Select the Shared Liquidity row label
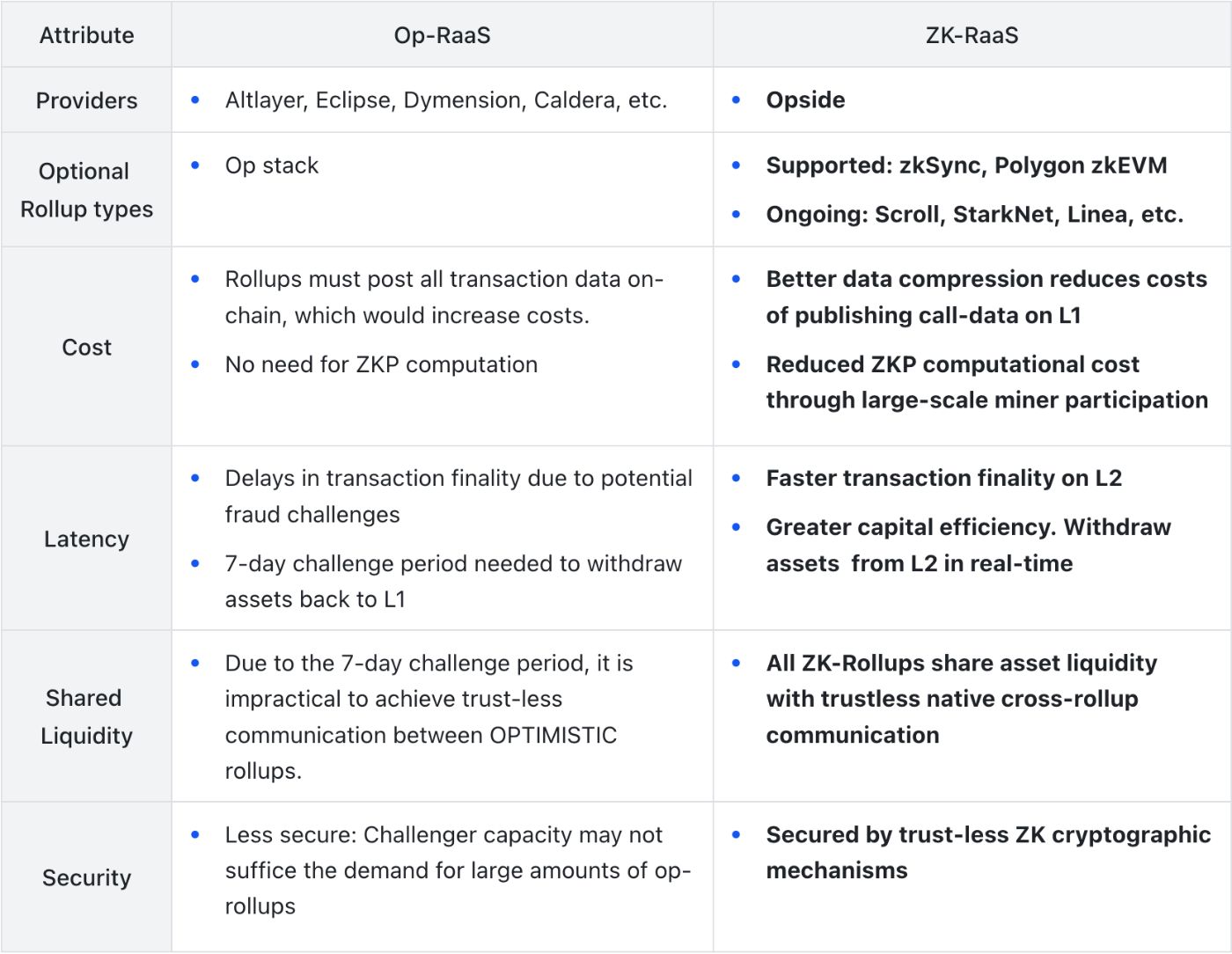 pyautogui.click(x=86, y=716)
